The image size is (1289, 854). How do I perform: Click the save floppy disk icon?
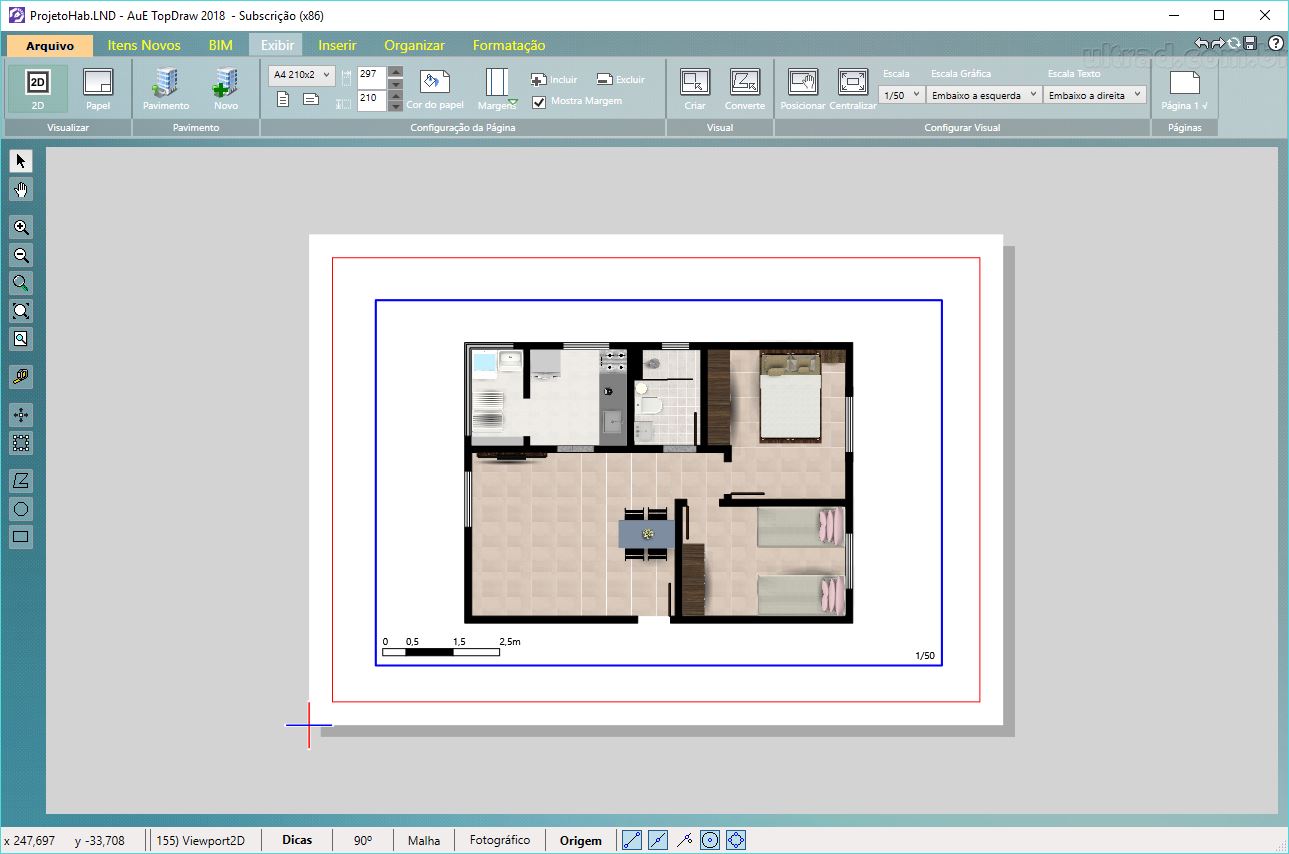(x=1250, y=44)
